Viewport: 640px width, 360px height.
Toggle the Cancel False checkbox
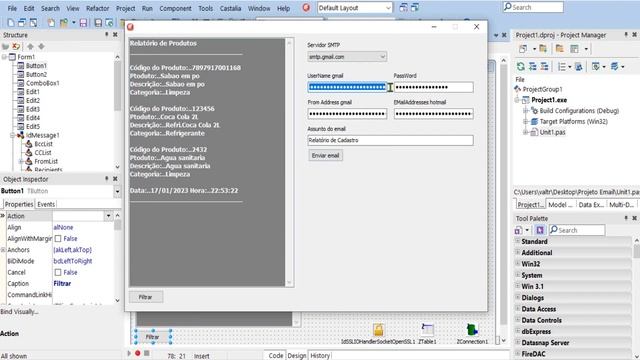pos(58,272)
